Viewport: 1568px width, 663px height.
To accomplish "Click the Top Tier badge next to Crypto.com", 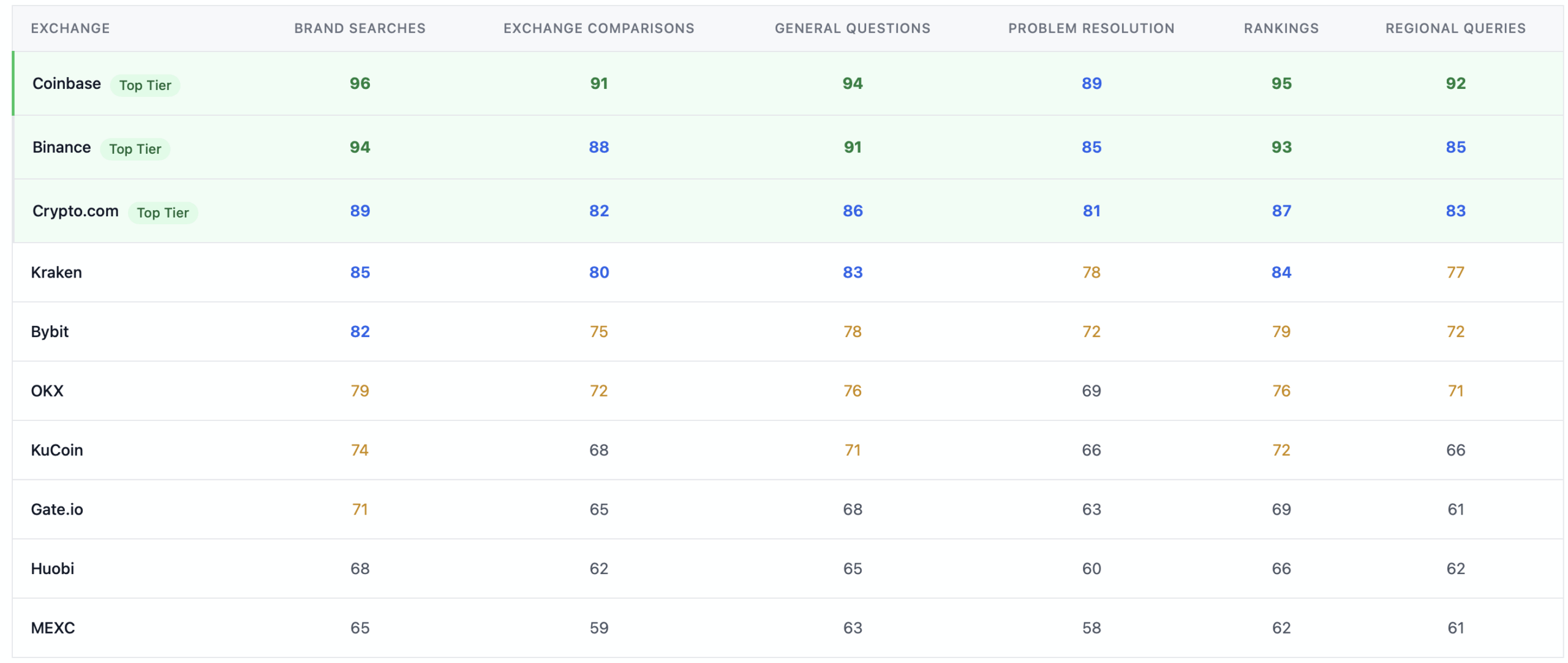I will click(x=163, y=213).
